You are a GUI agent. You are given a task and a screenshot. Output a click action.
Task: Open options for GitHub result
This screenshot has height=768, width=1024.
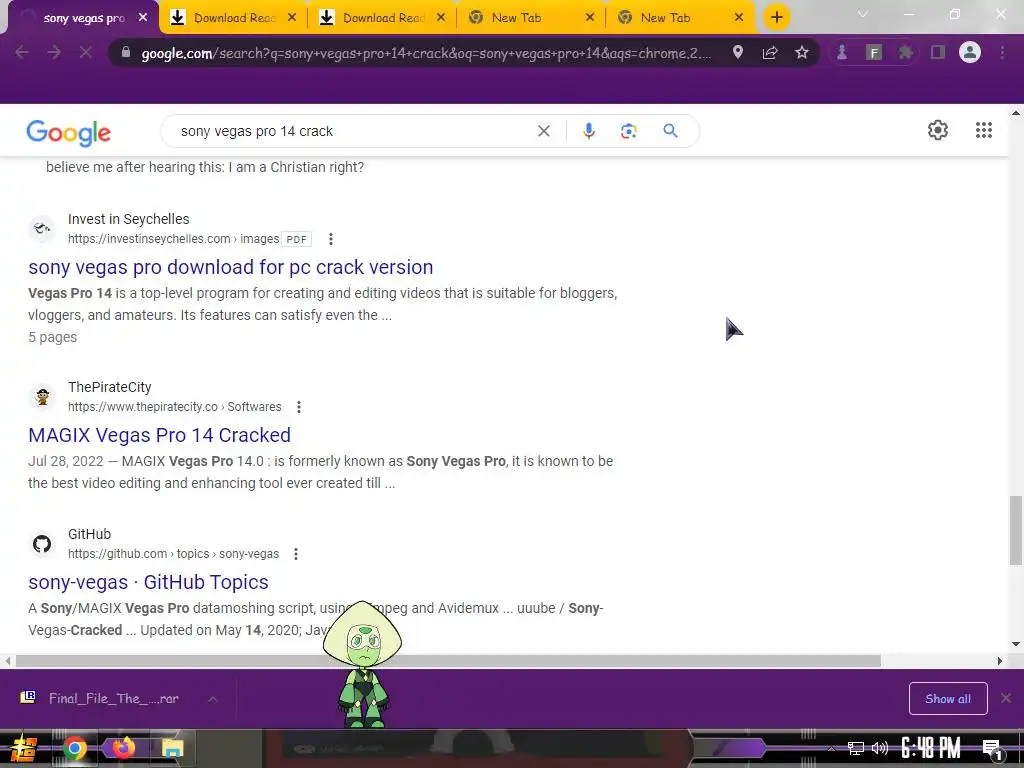(x=296, y=554)
